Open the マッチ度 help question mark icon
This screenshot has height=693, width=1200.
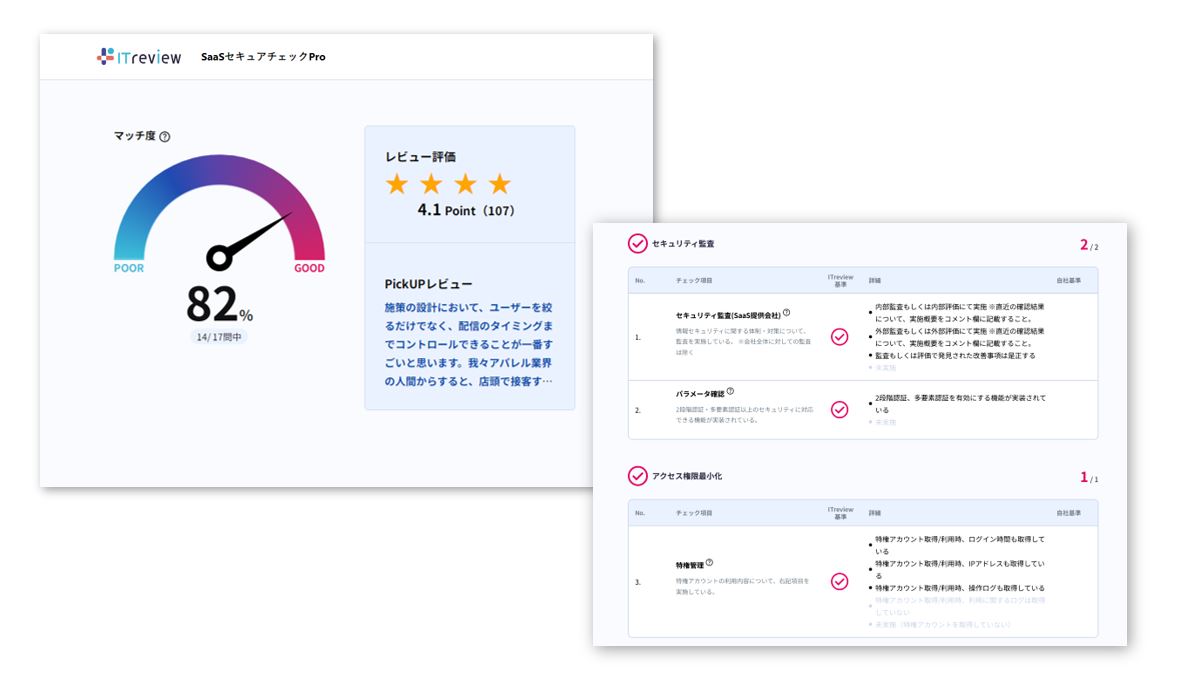pos(165,137)
